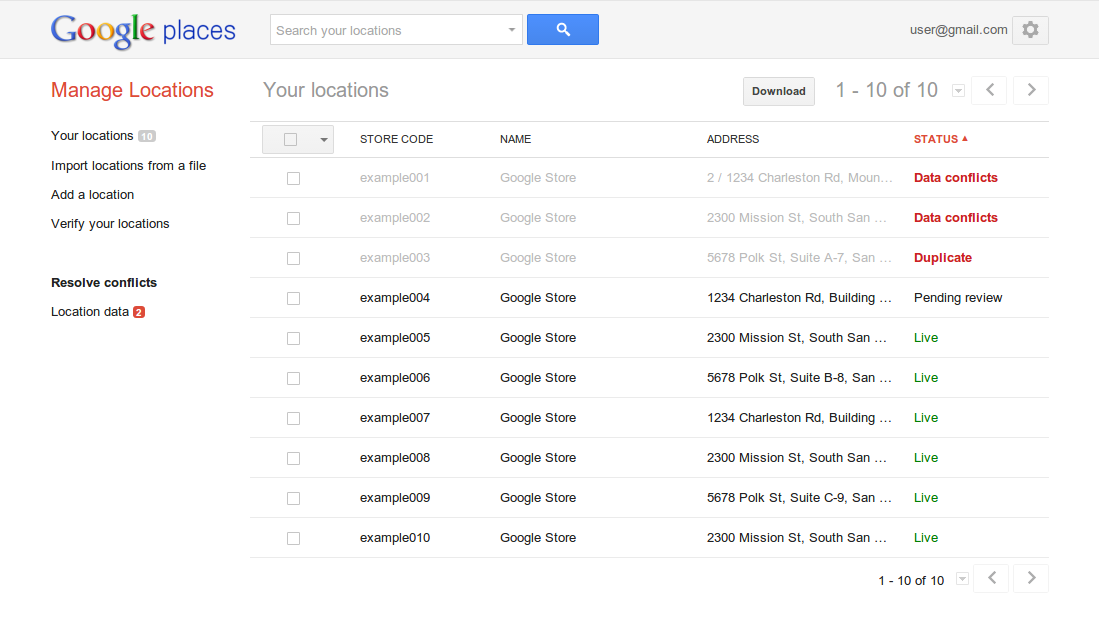Tick the checkbox for example010
The width and height of the screenshot is (1099, 620).
point(293,538)
